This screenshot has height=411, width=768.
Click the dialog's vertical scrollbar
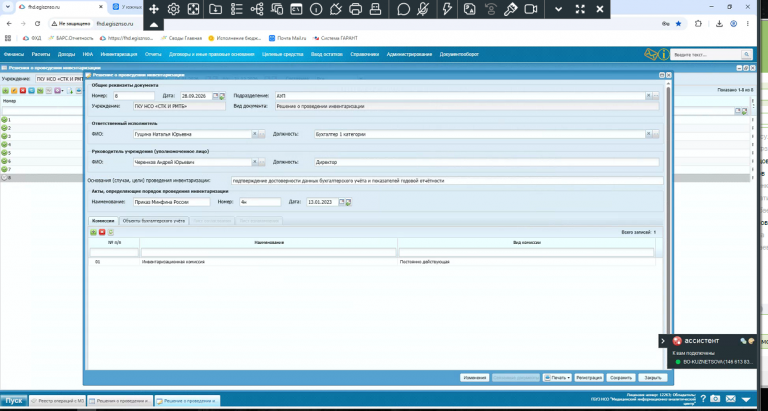[x=668, y=211]
